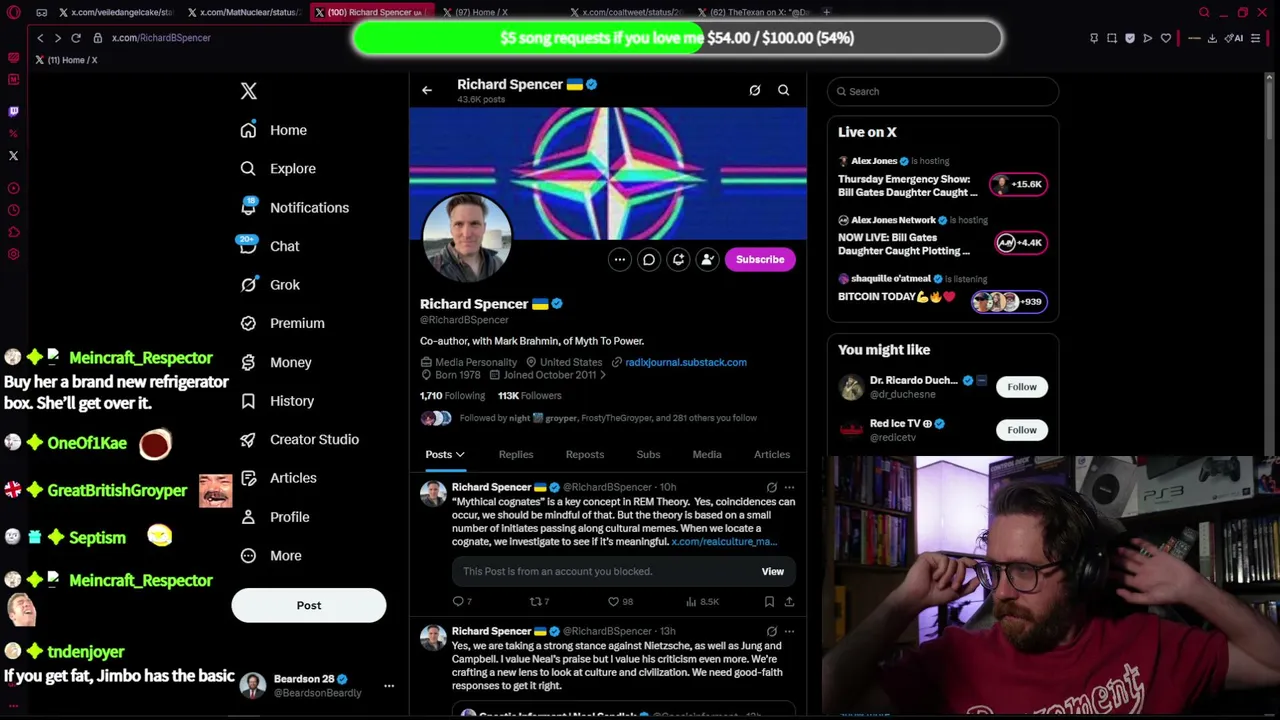Image resolution: width=1280 pixels, height=720 pixels.
Task: Switch to the Subs tab
Action: [x=648, y=455]
